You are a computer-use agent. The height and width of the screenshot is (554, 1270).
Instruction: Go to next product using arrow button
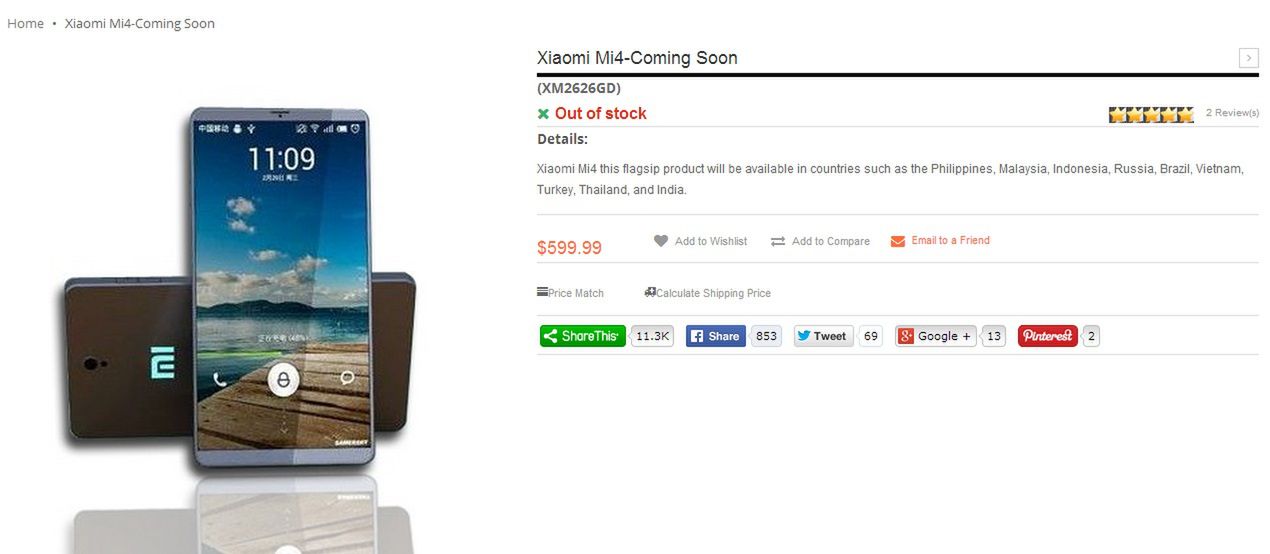[1249, 58]
